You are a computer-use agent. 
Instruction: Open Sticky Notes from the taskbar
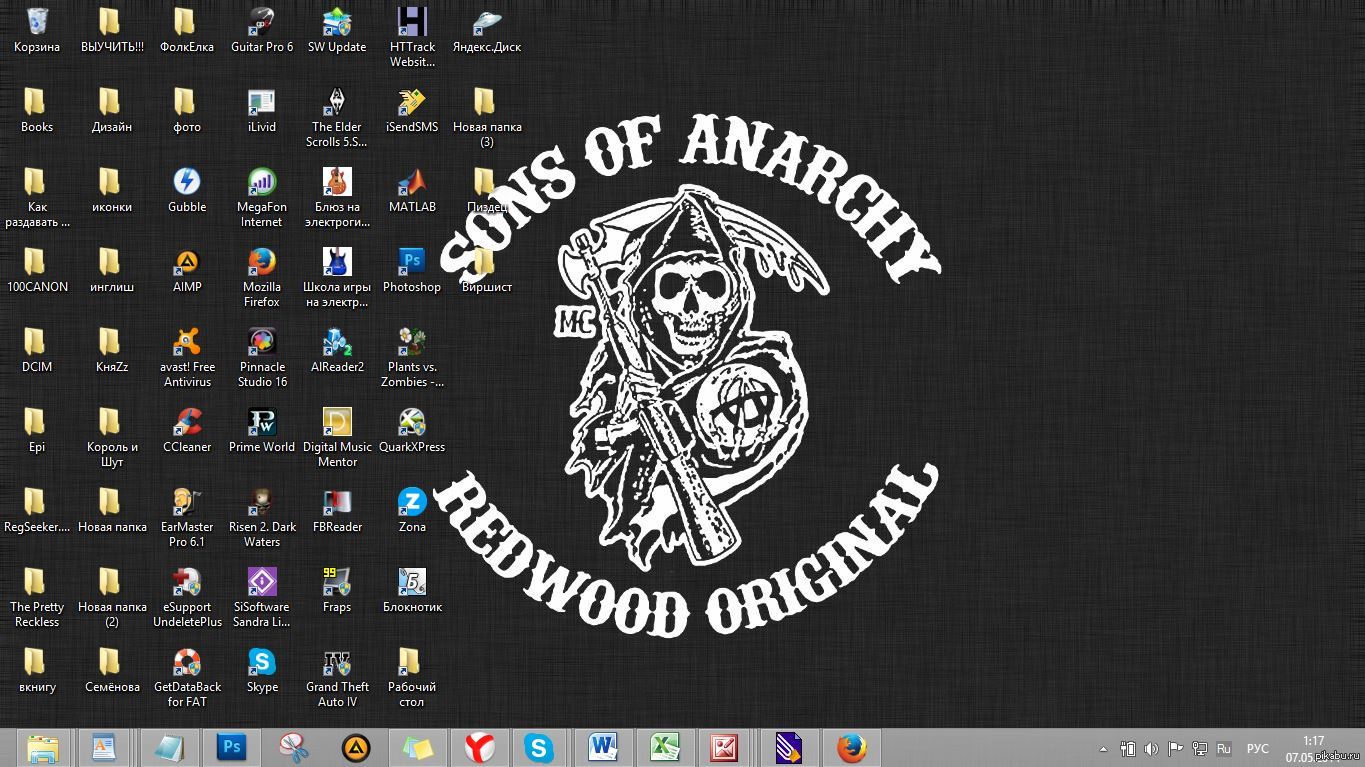418,748
